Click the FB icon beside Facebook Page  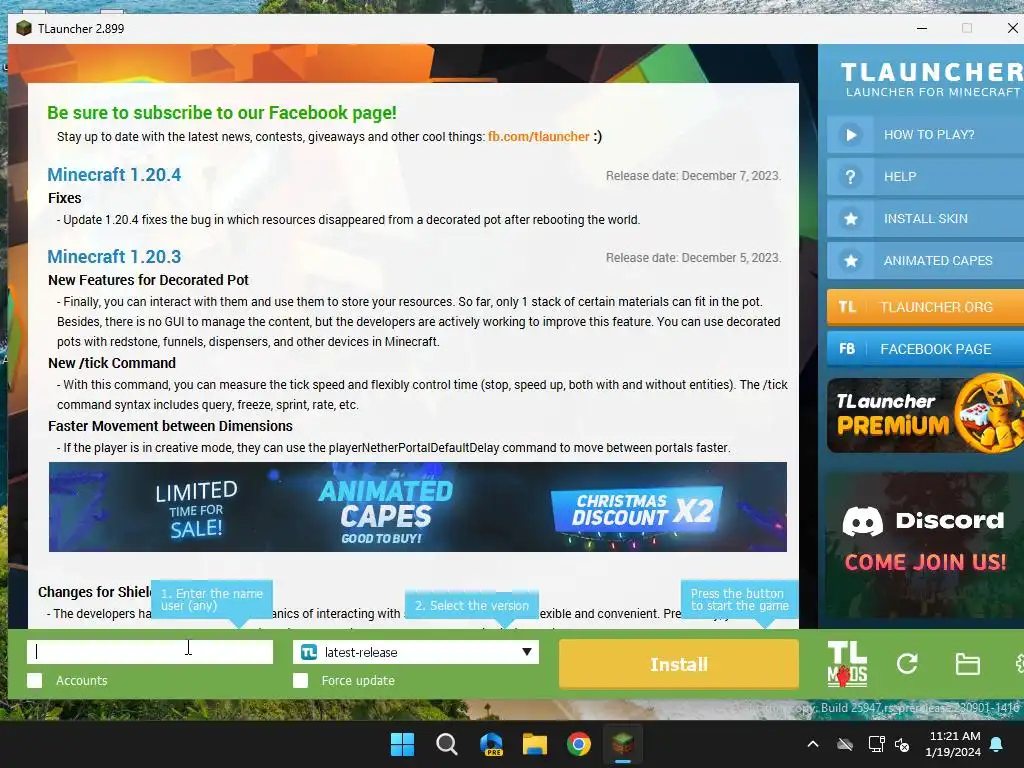point(847,349)
